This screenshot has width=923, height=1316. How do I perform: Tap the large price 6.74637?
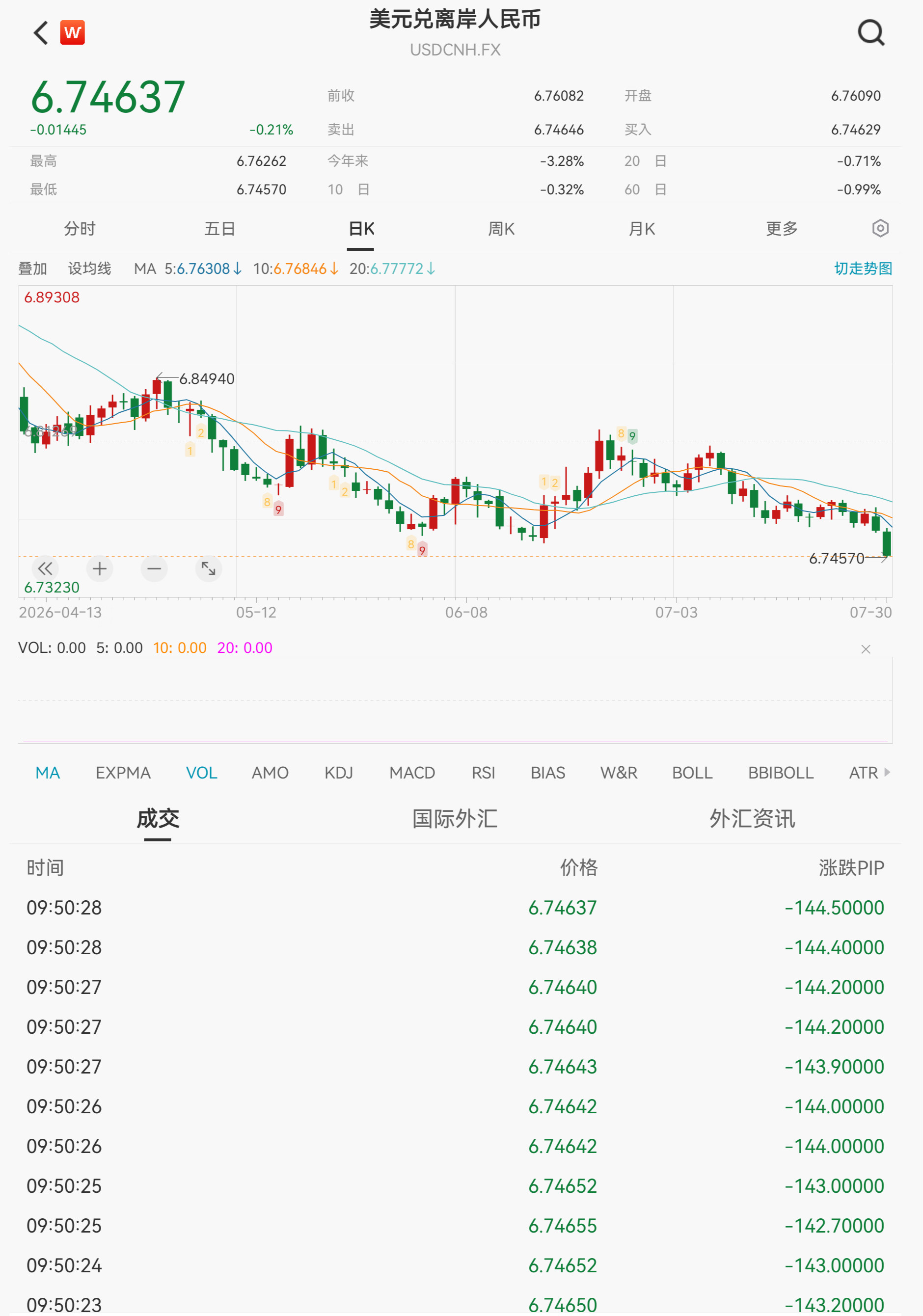[x=108, y=97]
